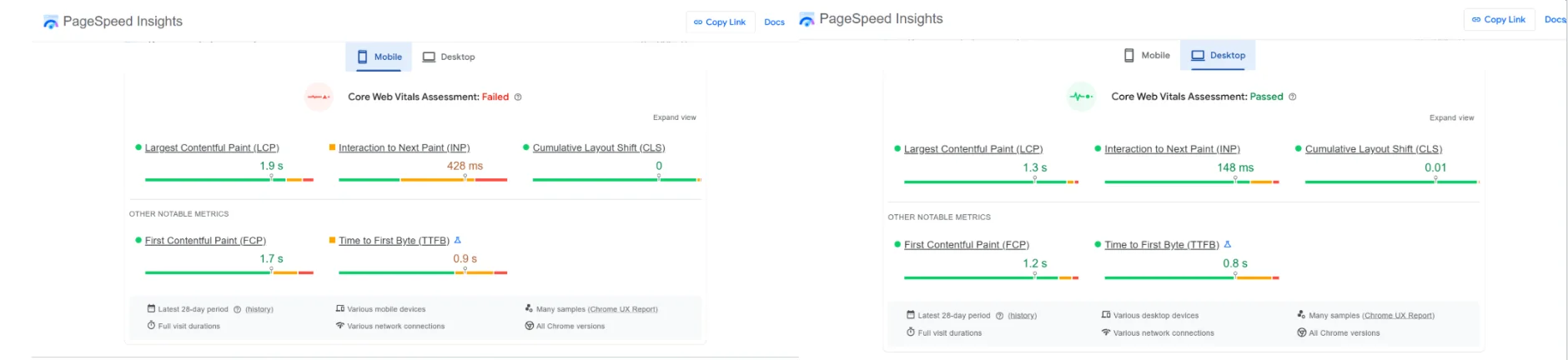Click the PageSpeed Insights logo in right panel

click(x=807, y=19)
